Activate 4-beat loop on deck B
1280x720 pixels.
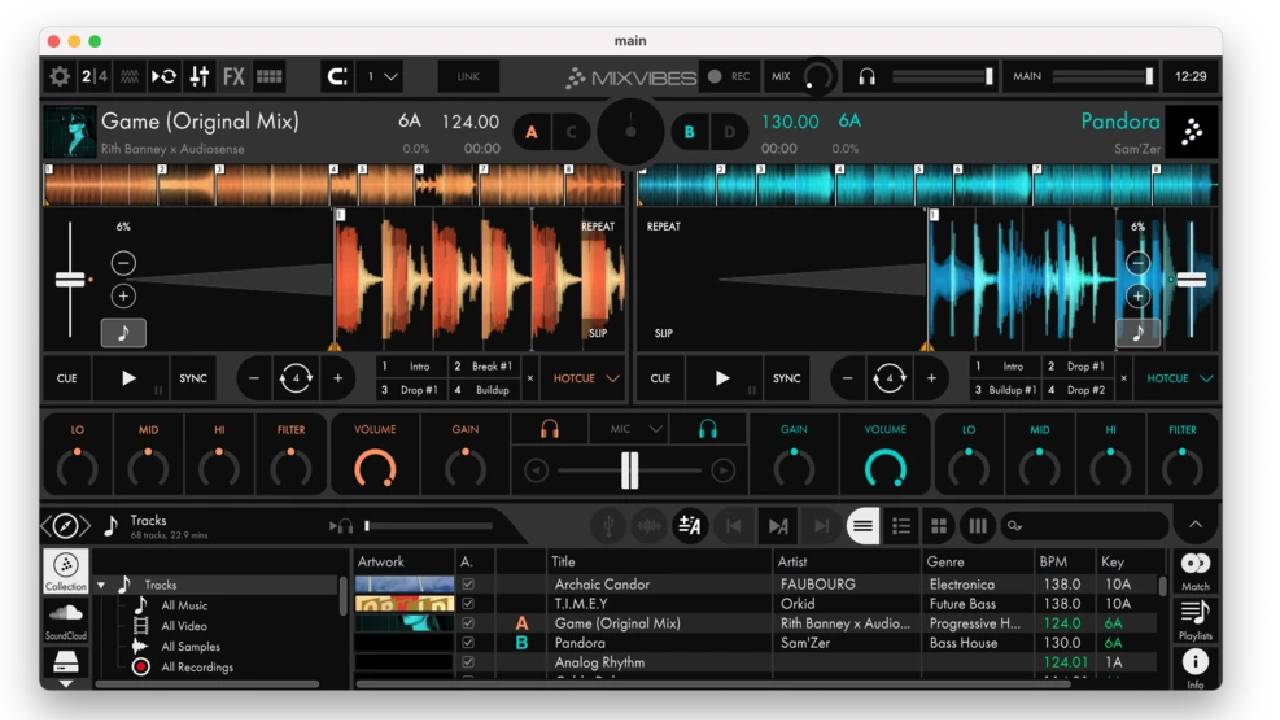click(x=890, y=378)
